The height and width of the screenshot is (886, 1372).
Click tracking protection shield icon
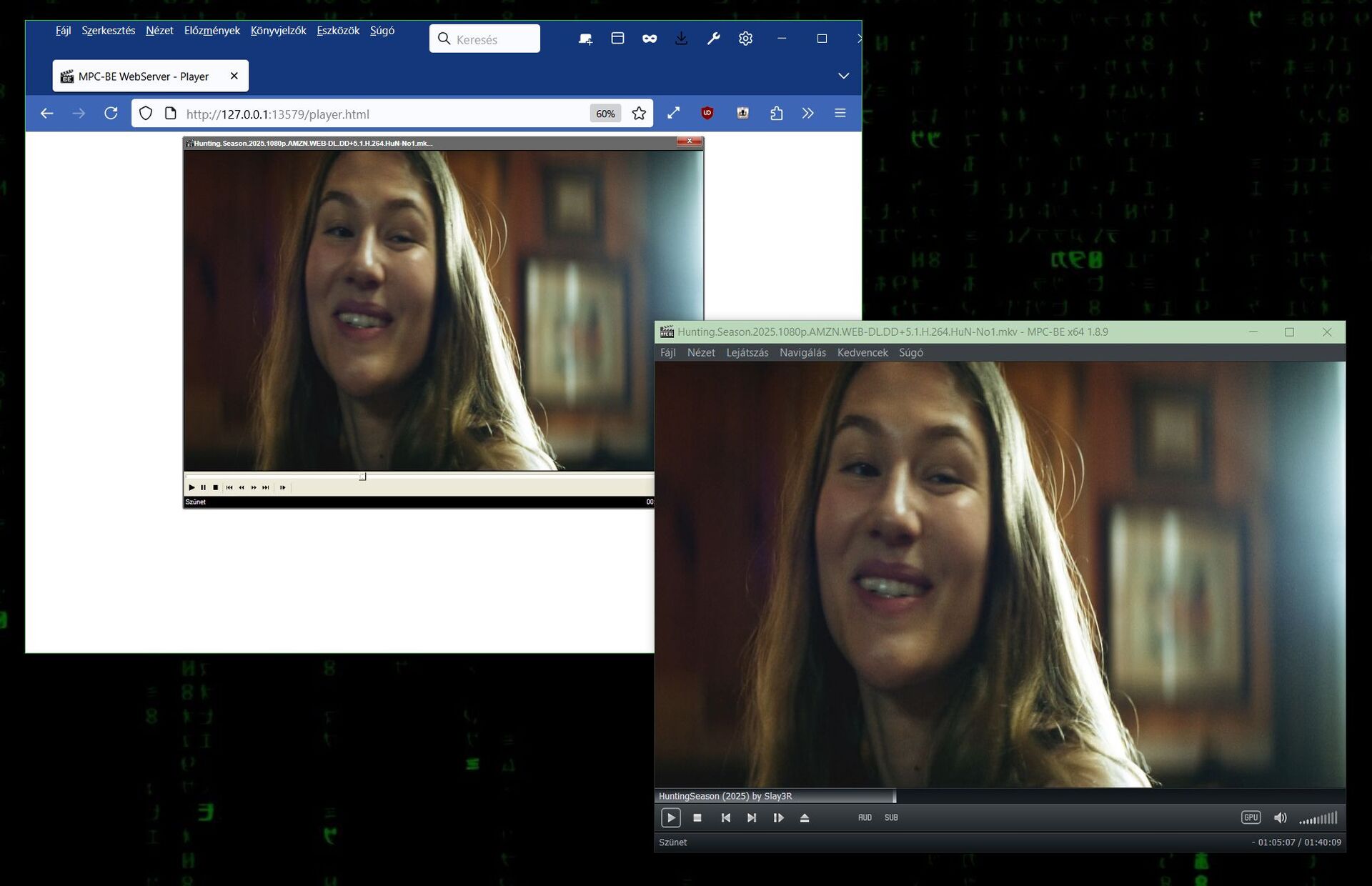click(146, 114)
